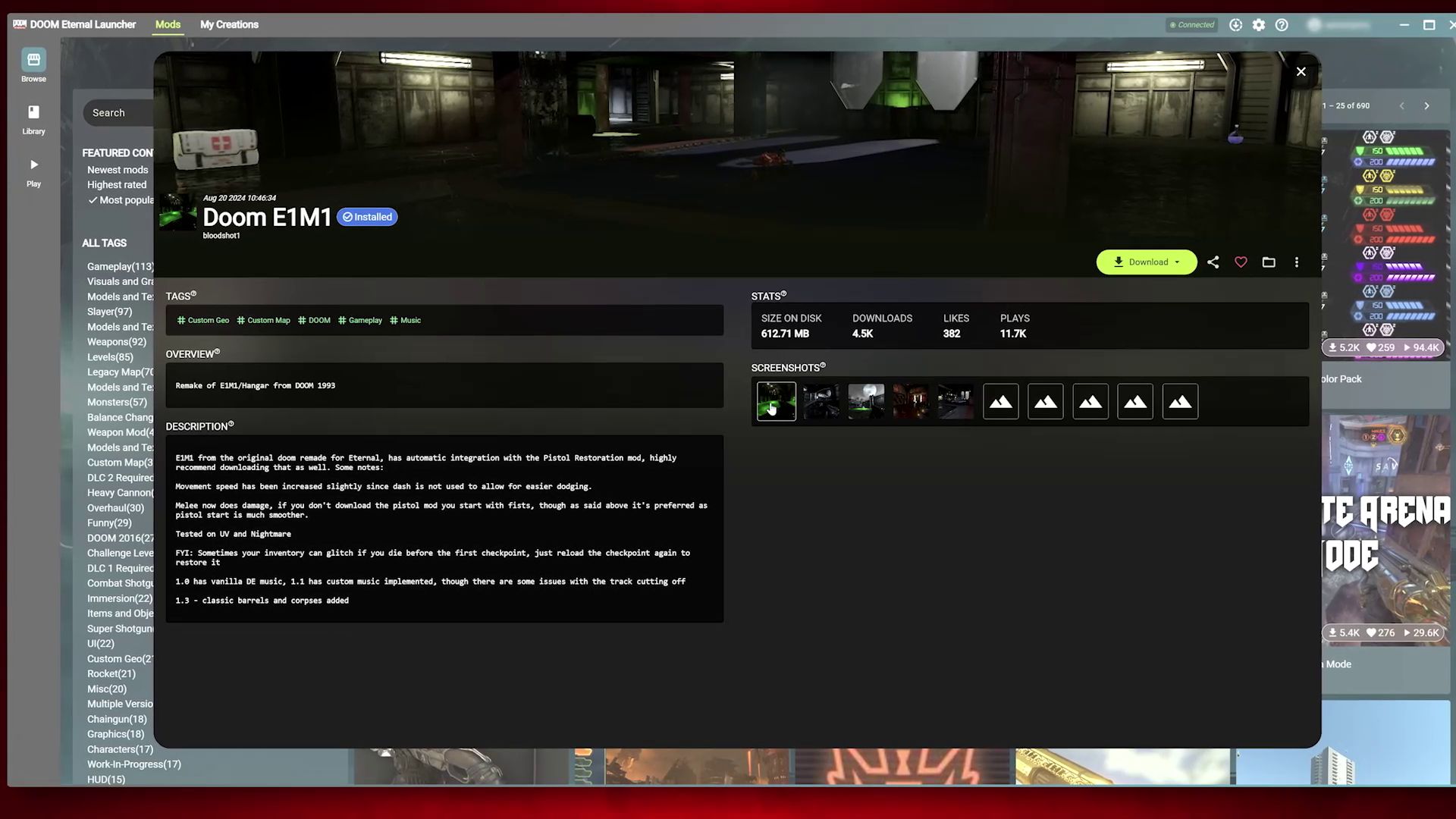Select Most popular filter
This screenshot has height=819, width=1456.
121,200
